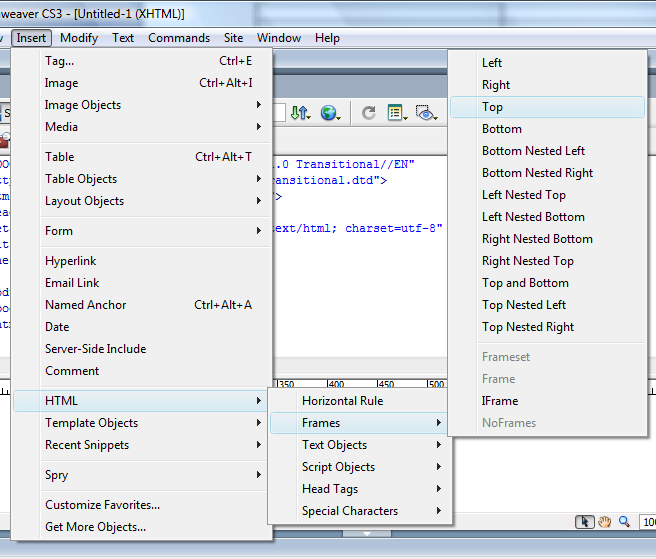Expand the Head Tags submenu
This screenshot has height=559, width=656.
[x=360, y=489]
